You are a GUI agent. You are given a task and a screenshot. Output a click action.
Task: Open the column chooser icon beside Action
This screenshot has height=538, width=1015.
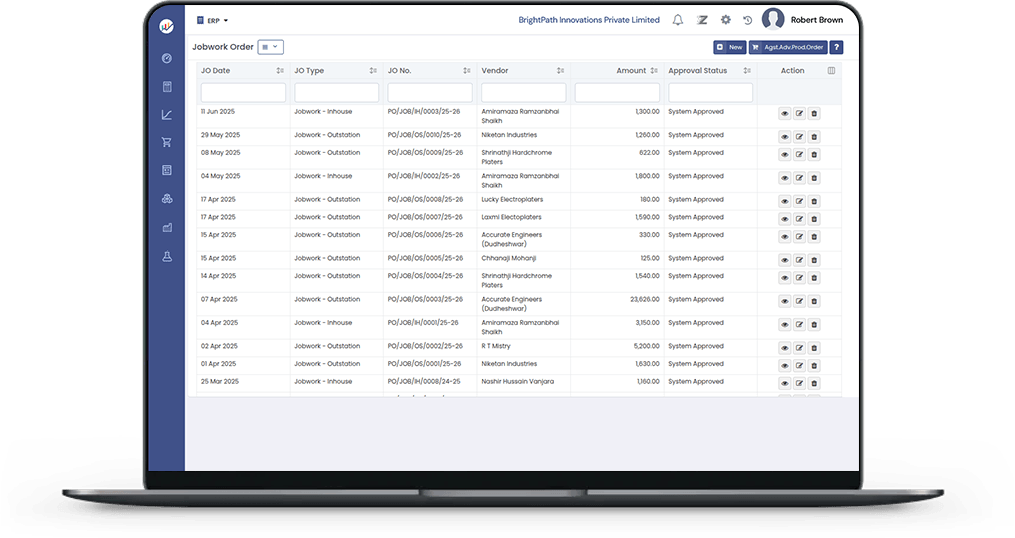click(831, 71)
